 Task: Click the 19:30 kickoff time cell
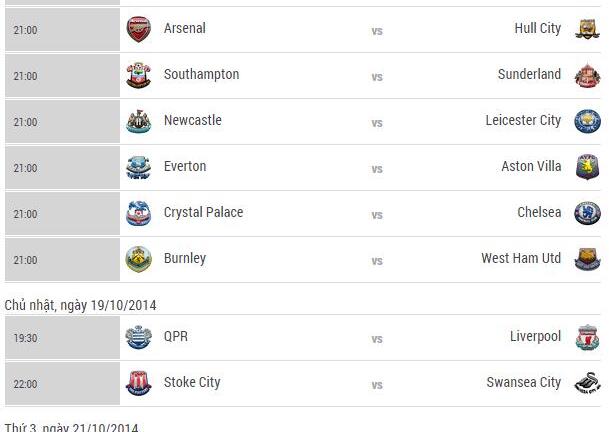pyautogui.click(x=62, y=338)
